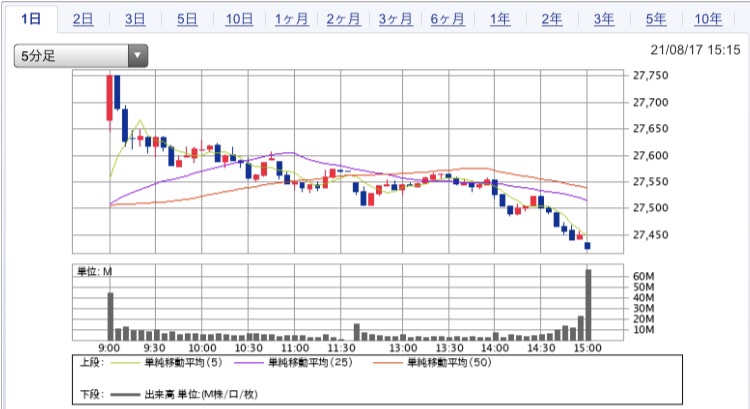The height and width of the screenshot is (409, 750).
Task: Click the 27,600 price axis label
Action: [651, 155]
